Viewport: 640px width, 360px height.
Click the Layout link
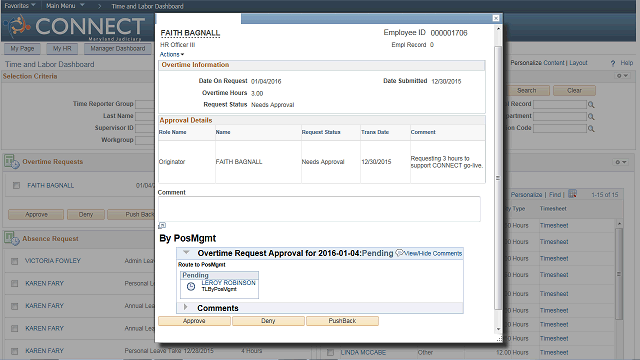click(578, 63)
